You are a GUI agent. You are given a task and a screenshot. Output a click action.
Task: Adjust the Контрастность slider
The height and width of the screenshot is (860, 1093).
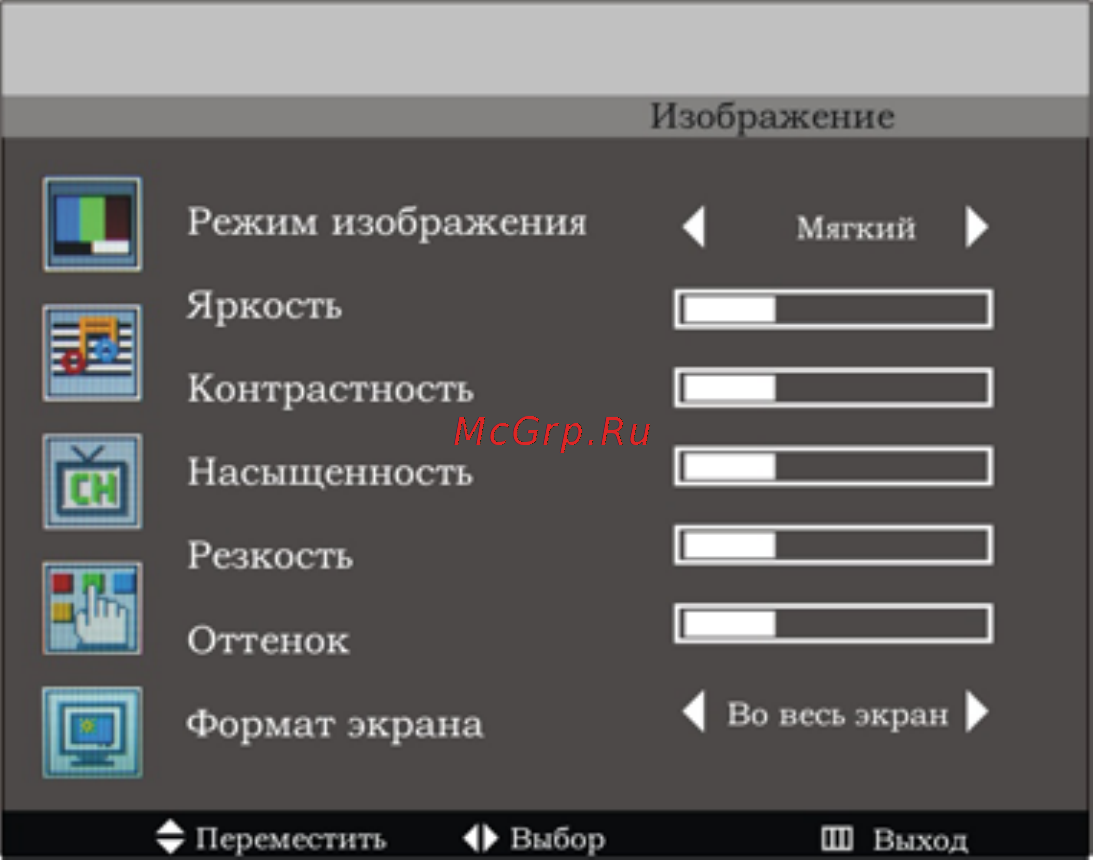[x=834, y=388]
